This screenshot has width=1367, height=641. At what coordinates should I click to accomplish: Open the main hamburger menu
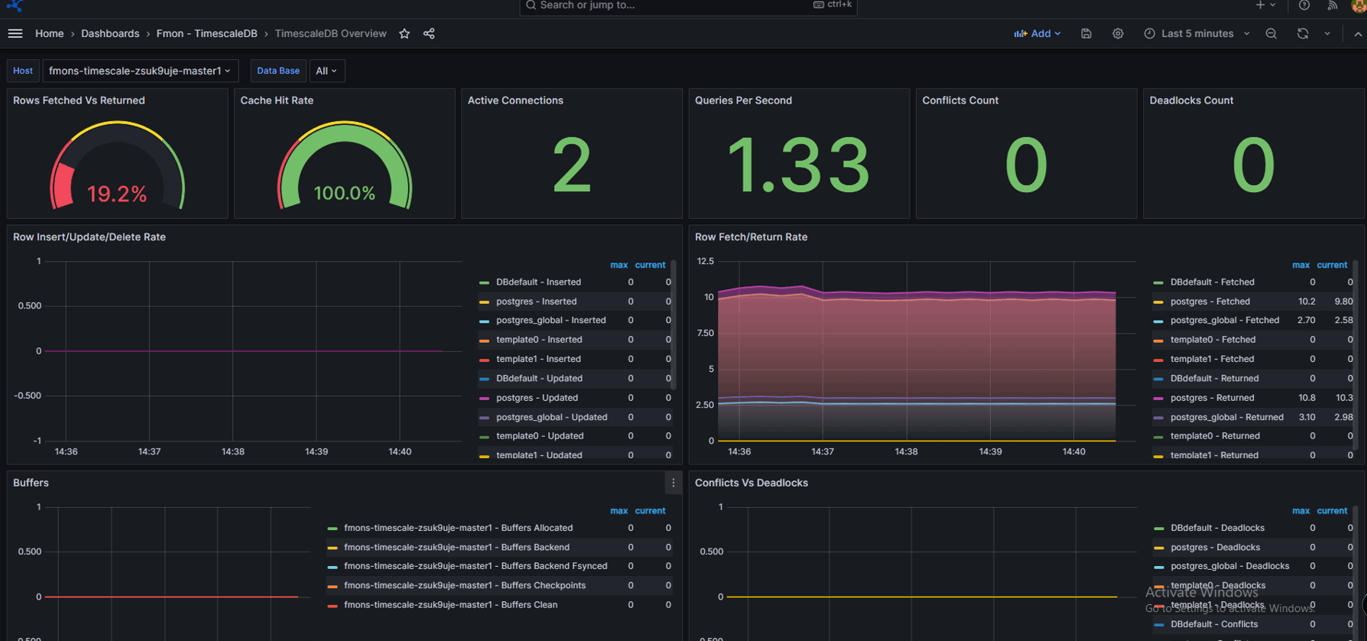15,34
